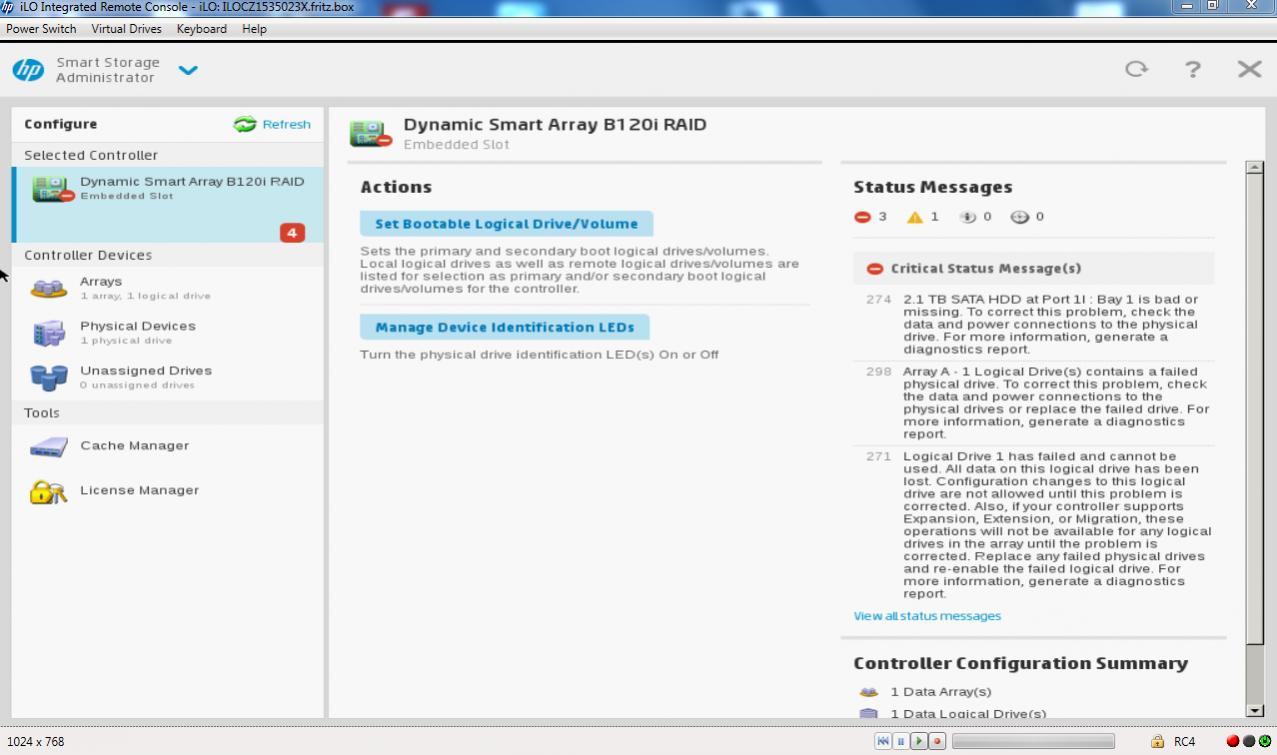Click the Configure panel heading
The height and width of the screenshot is (755, 1277).
[x=61, y=124]
